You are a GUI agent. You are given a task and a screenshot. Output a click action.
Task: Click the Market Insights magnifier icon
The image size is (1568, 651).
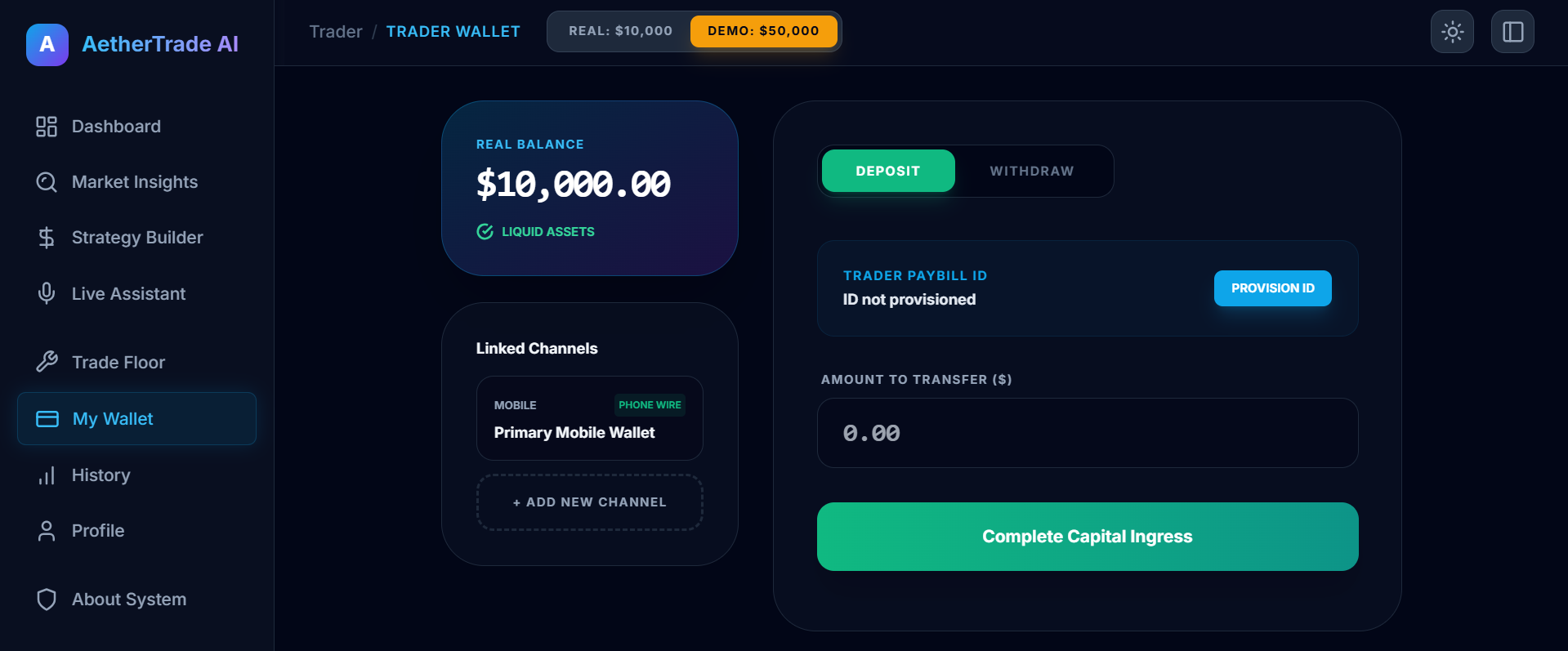(x=47, y=182)
